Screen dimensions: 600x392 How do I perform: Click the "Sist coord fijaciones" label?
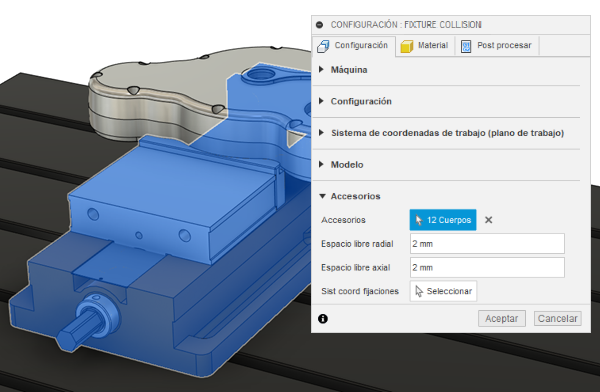click(x=360, y=291)
